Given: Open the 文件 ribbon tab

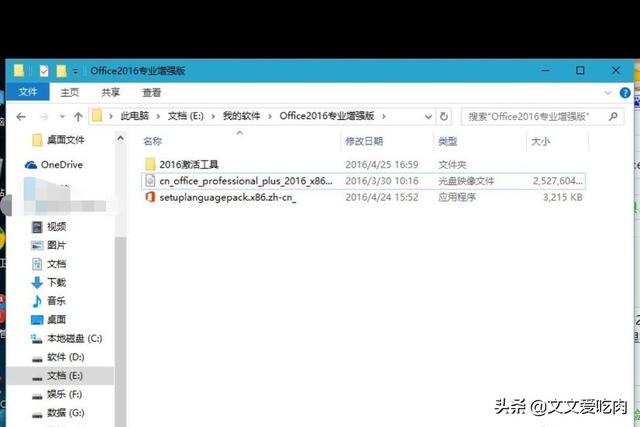Looking at the screenshot, I should point(28,92).
